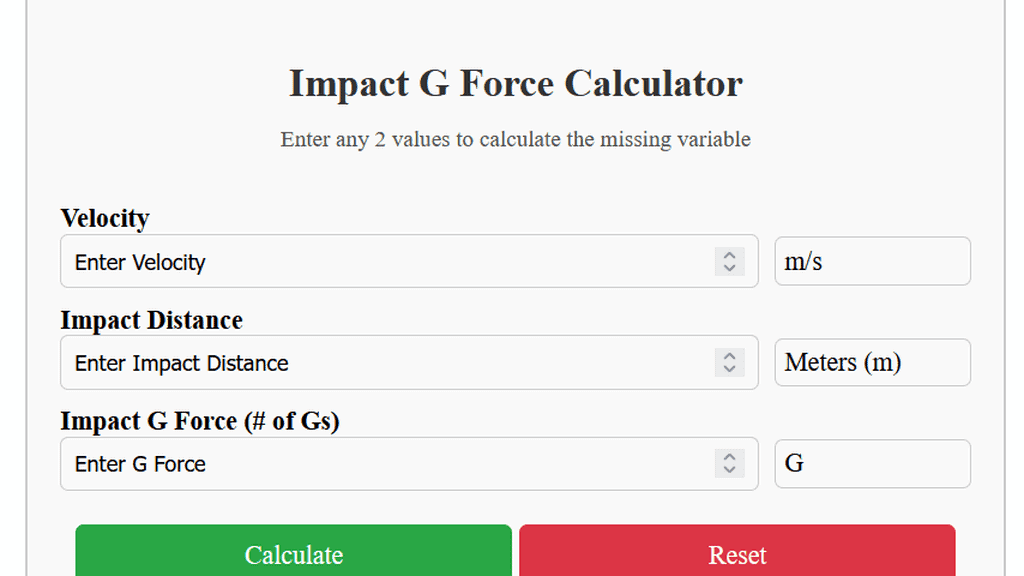Select the Velocity field label
Viewport: 1024px width, 576px height.
point(105,218)
